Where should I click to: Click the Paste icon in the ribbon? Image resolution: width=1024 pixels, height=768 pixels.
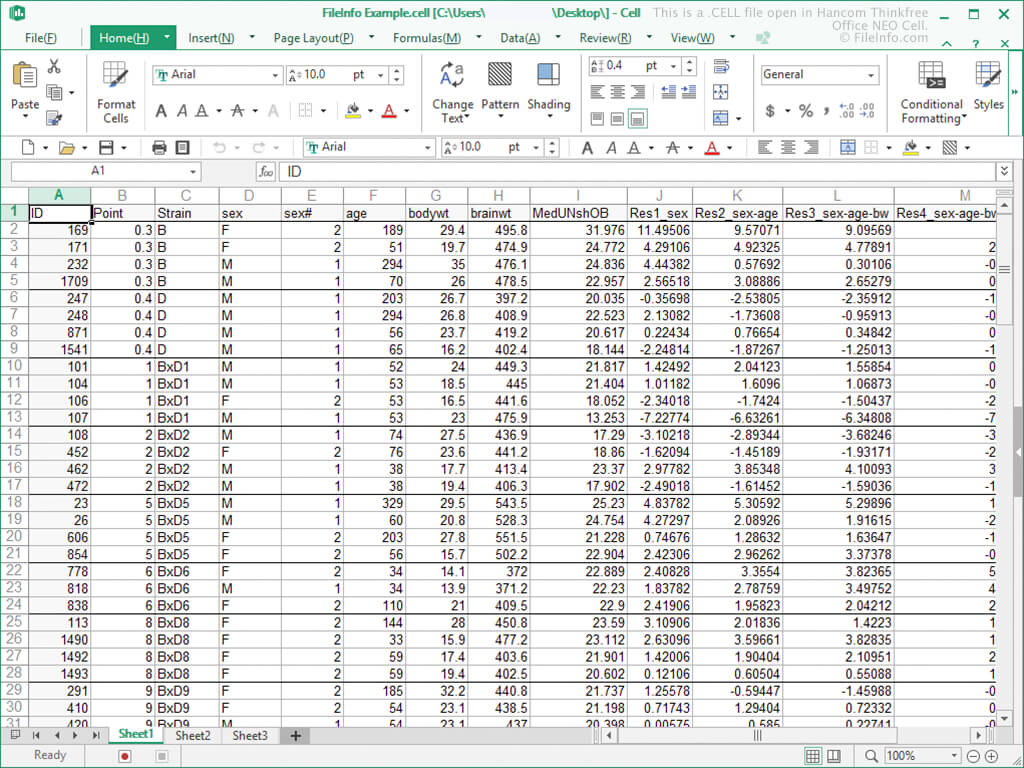[x=25, y=76]
